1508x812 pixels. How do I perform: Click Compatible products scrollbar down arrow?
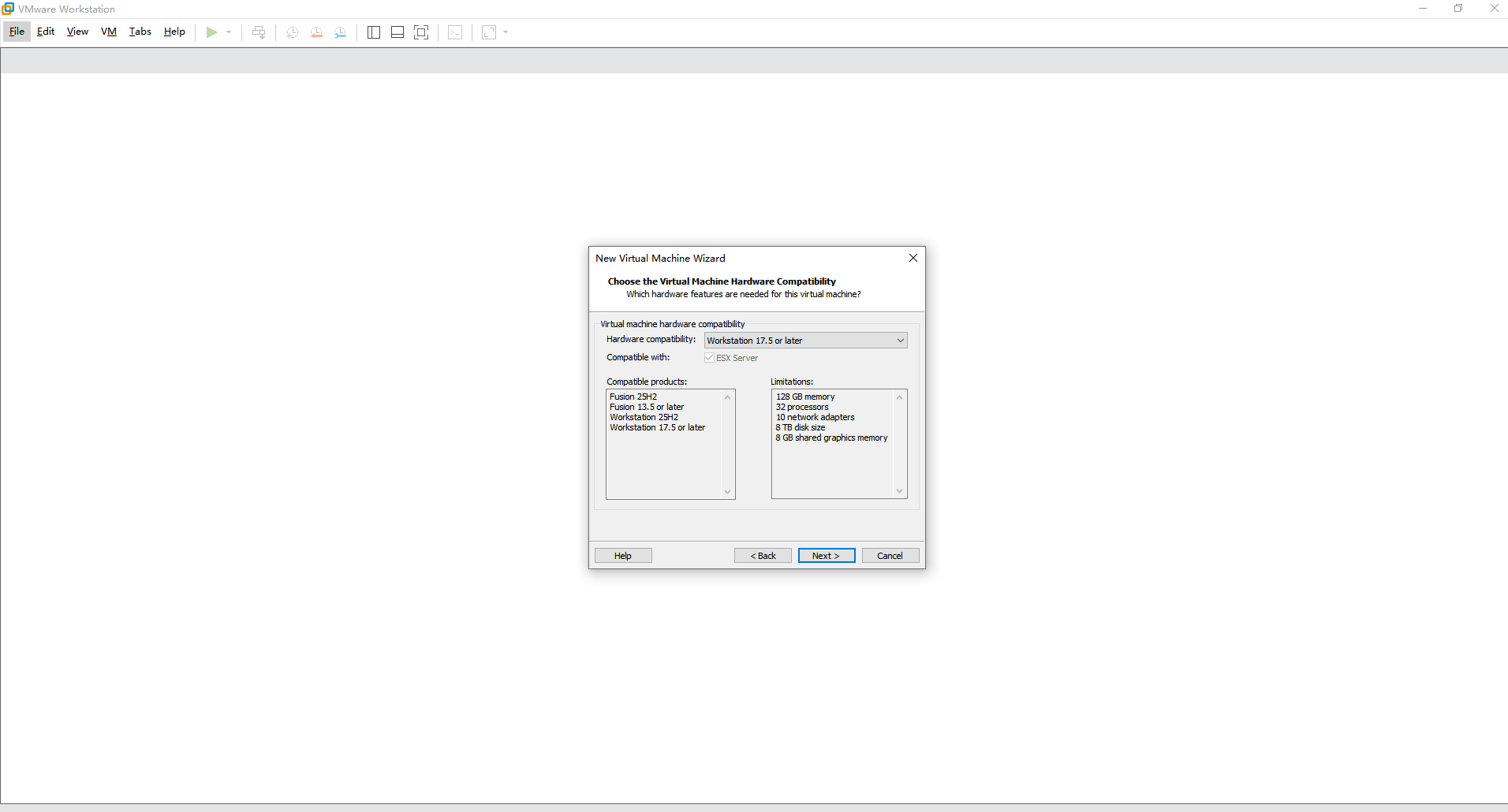[728, 492]
